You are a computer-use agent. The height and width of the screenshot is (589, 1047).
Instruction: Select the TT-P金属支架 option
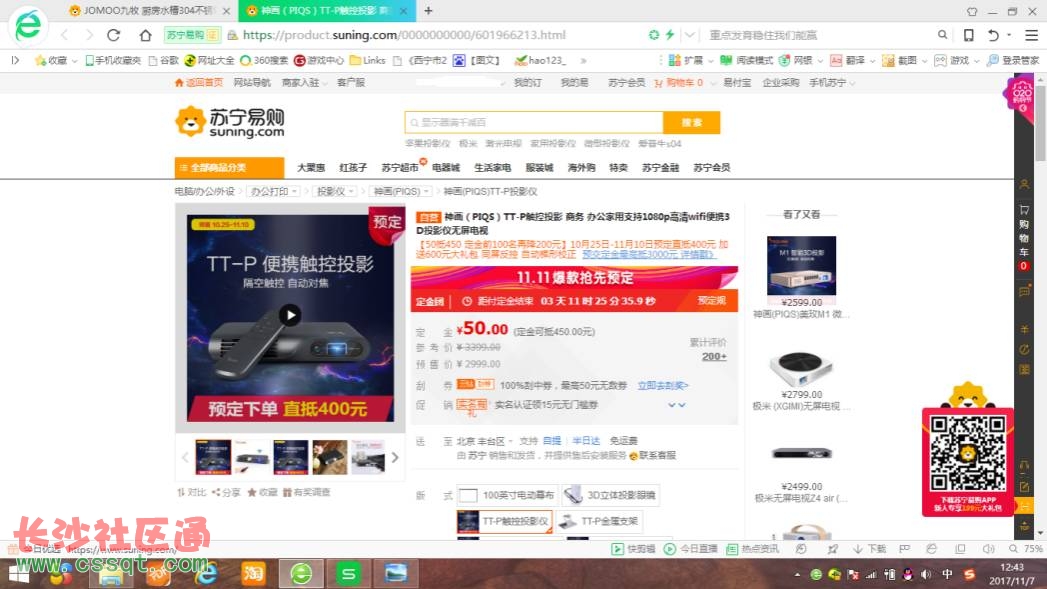[x=600, y=521]
